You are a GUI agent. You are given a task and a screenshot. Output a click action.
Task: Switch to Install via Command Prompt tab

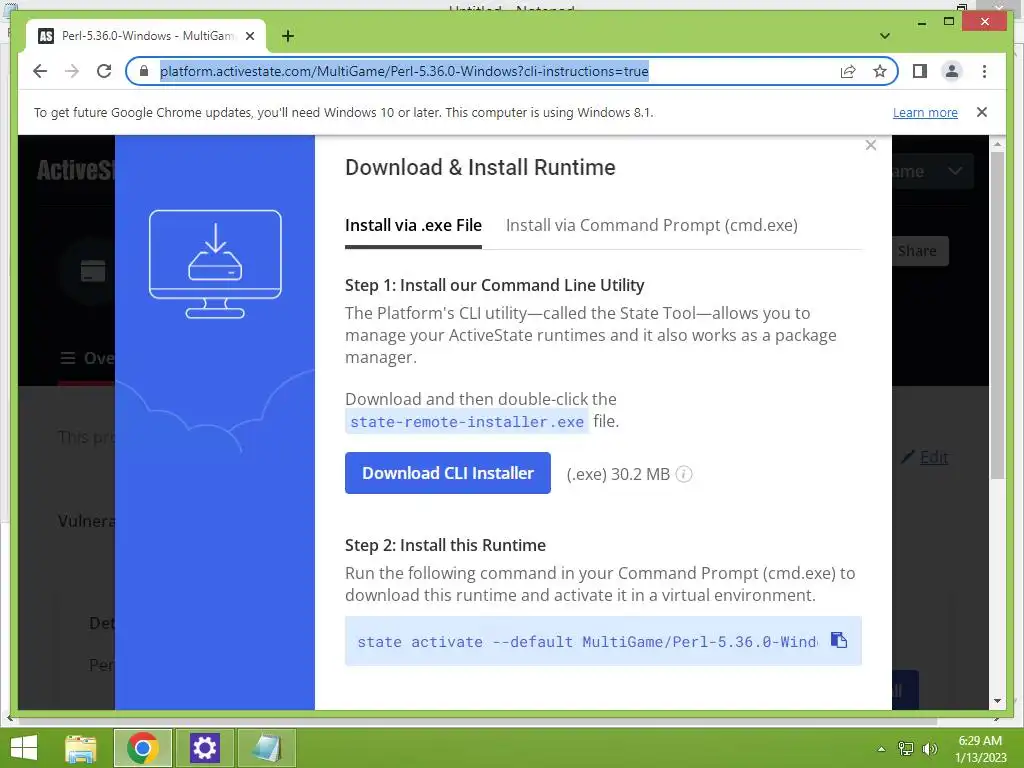(652, 225)
